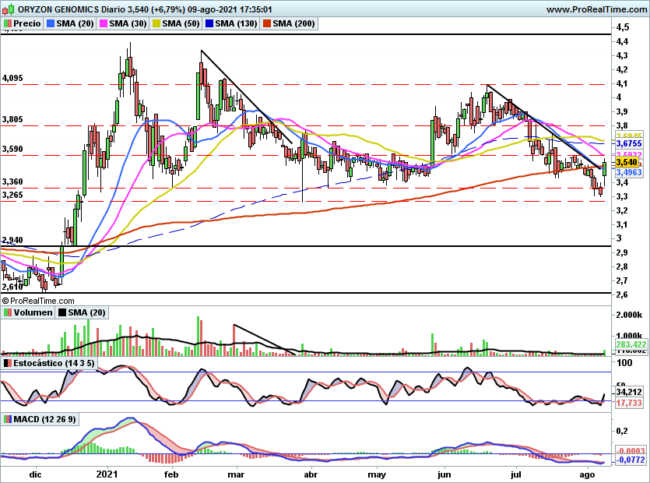Click the light blue SMA (20) swatch
Screen dimensions: 650x483
click(51, 24)
